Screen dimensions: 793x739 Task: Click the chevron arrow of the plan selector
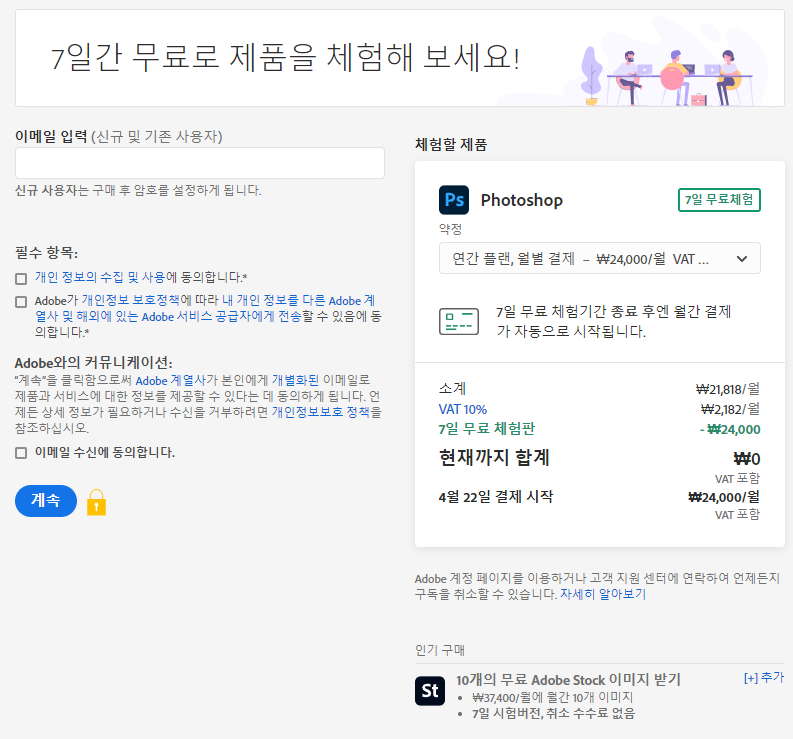point(741,259)
